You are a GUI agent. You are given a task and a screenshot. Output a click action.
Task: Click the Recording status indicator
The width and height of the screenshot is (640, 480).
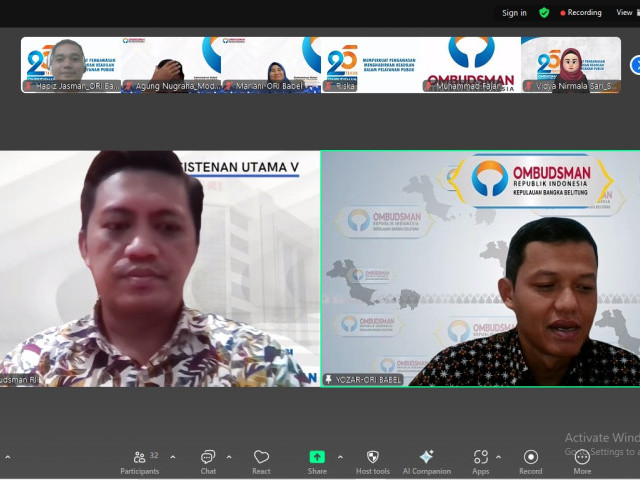click(x=580, y=13)
